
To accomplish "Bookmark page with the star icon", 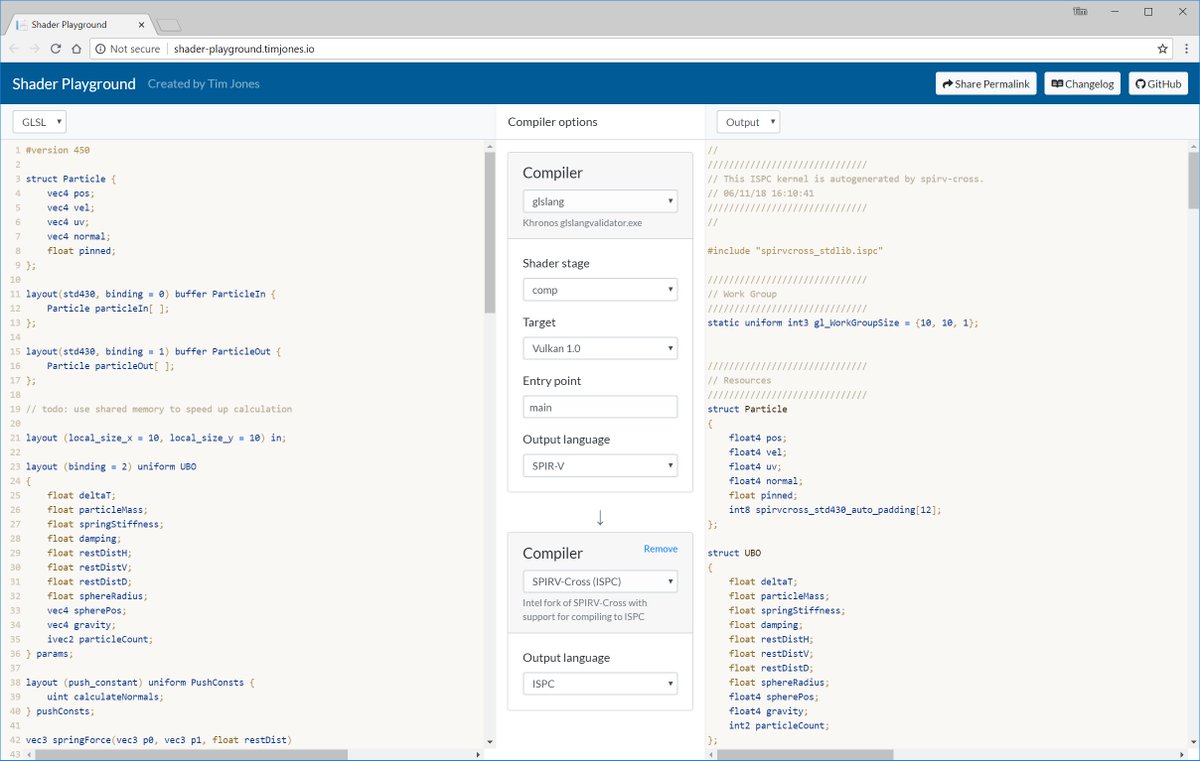I will click(x=1162, y=48).
